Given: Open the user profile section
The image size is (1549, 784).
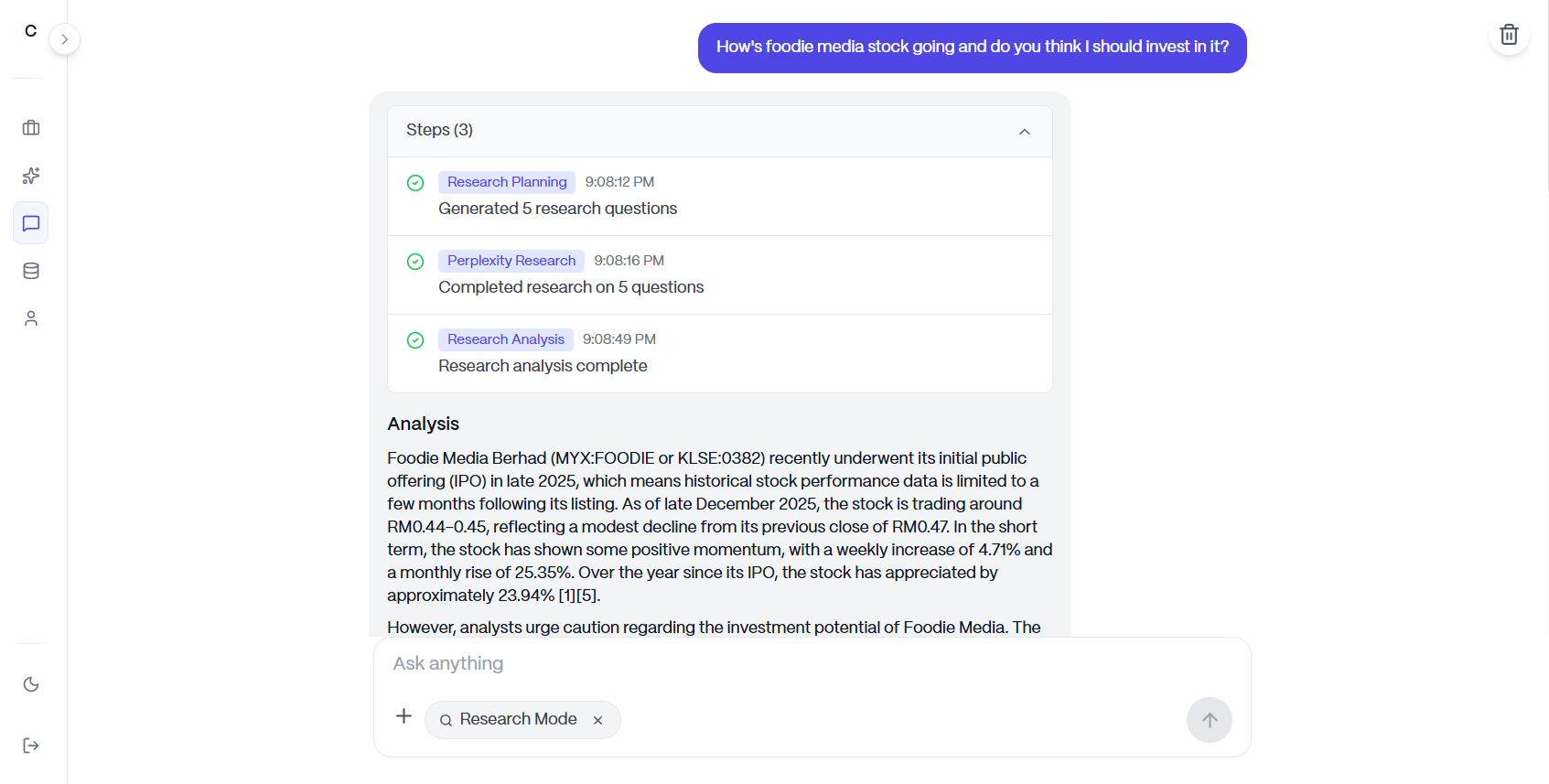Looking at the screenshot, I should [x=30, y=317].
